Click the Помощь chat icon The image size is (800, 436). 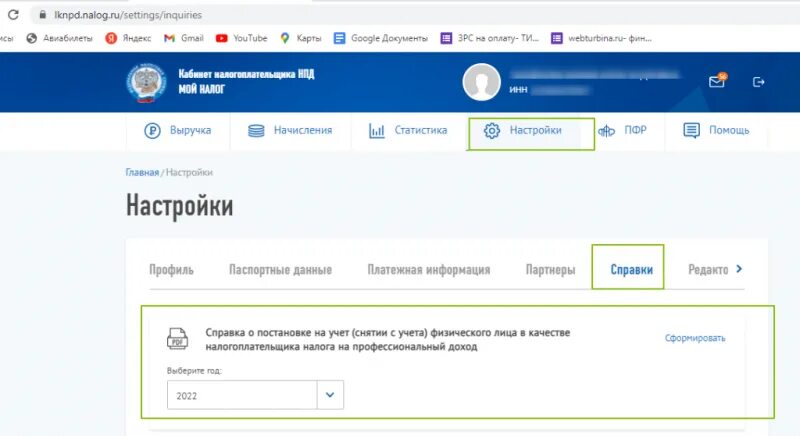coord(691,131)
